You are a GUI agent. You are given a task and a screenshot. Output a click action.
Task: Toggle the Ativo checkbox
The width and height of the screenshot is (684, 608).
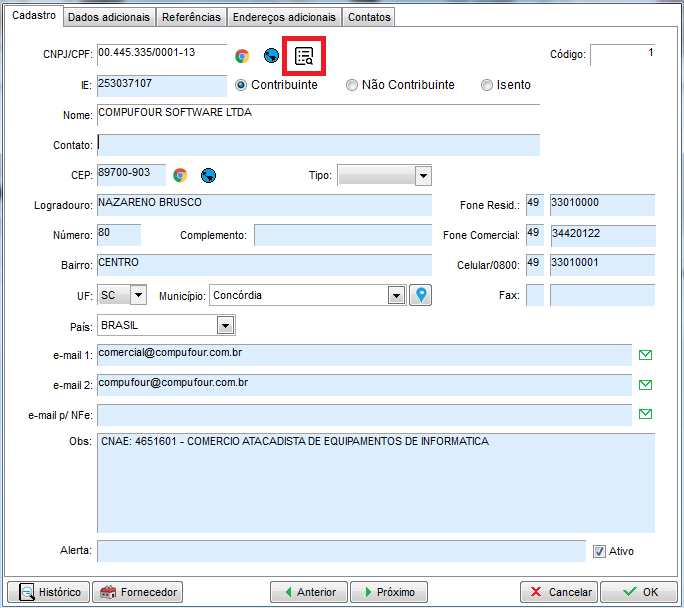point(600,551)
